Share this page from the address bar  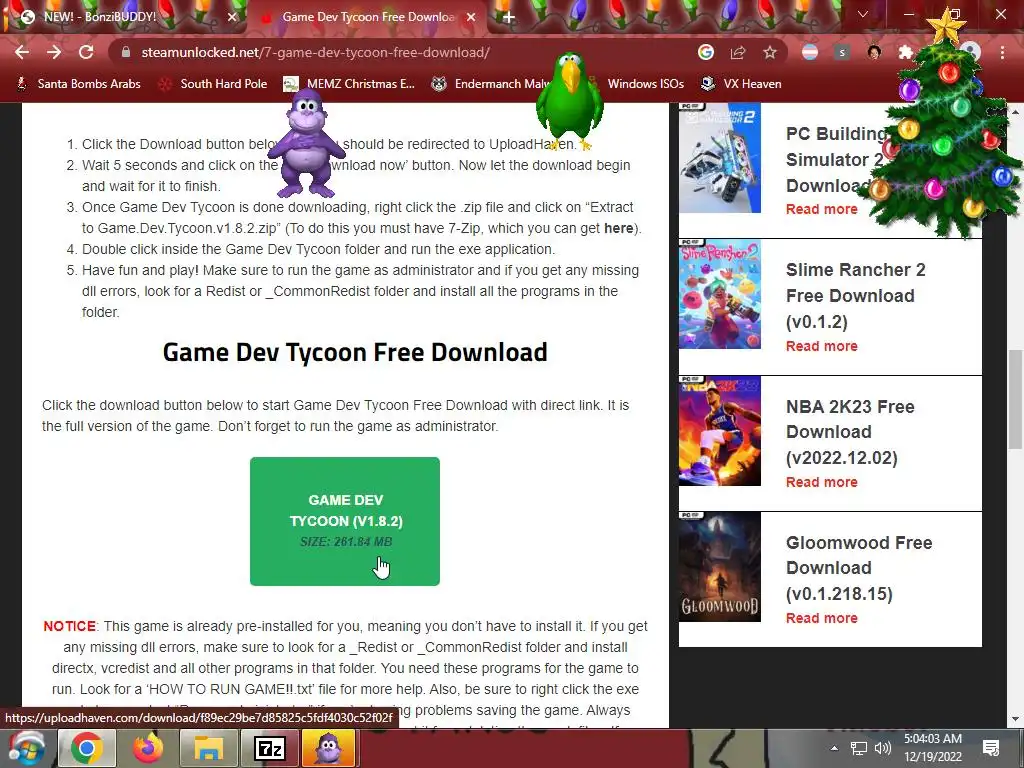pos(738,52)
